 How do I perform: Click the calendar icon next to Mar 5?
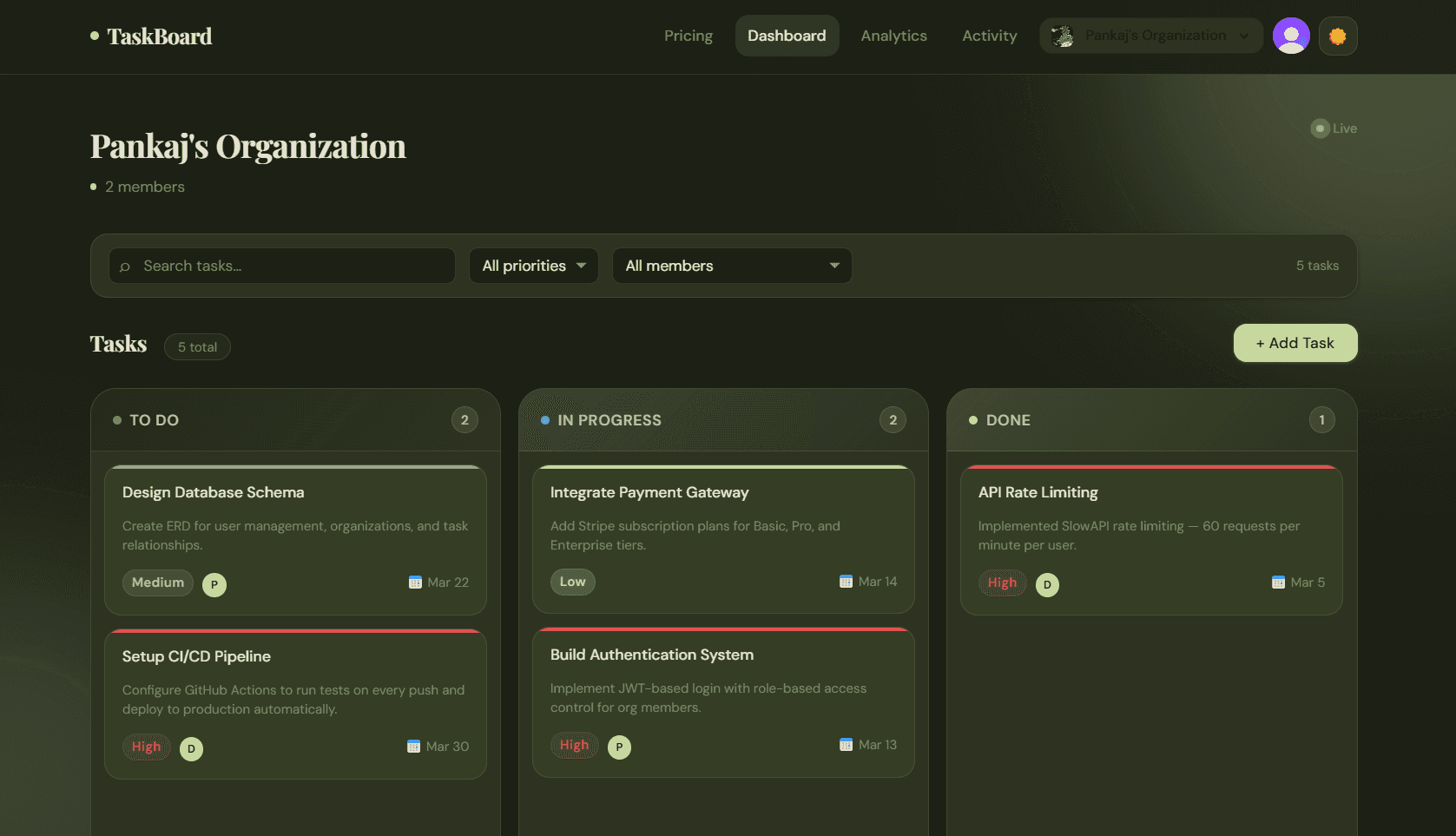[x=1278, y=583]
